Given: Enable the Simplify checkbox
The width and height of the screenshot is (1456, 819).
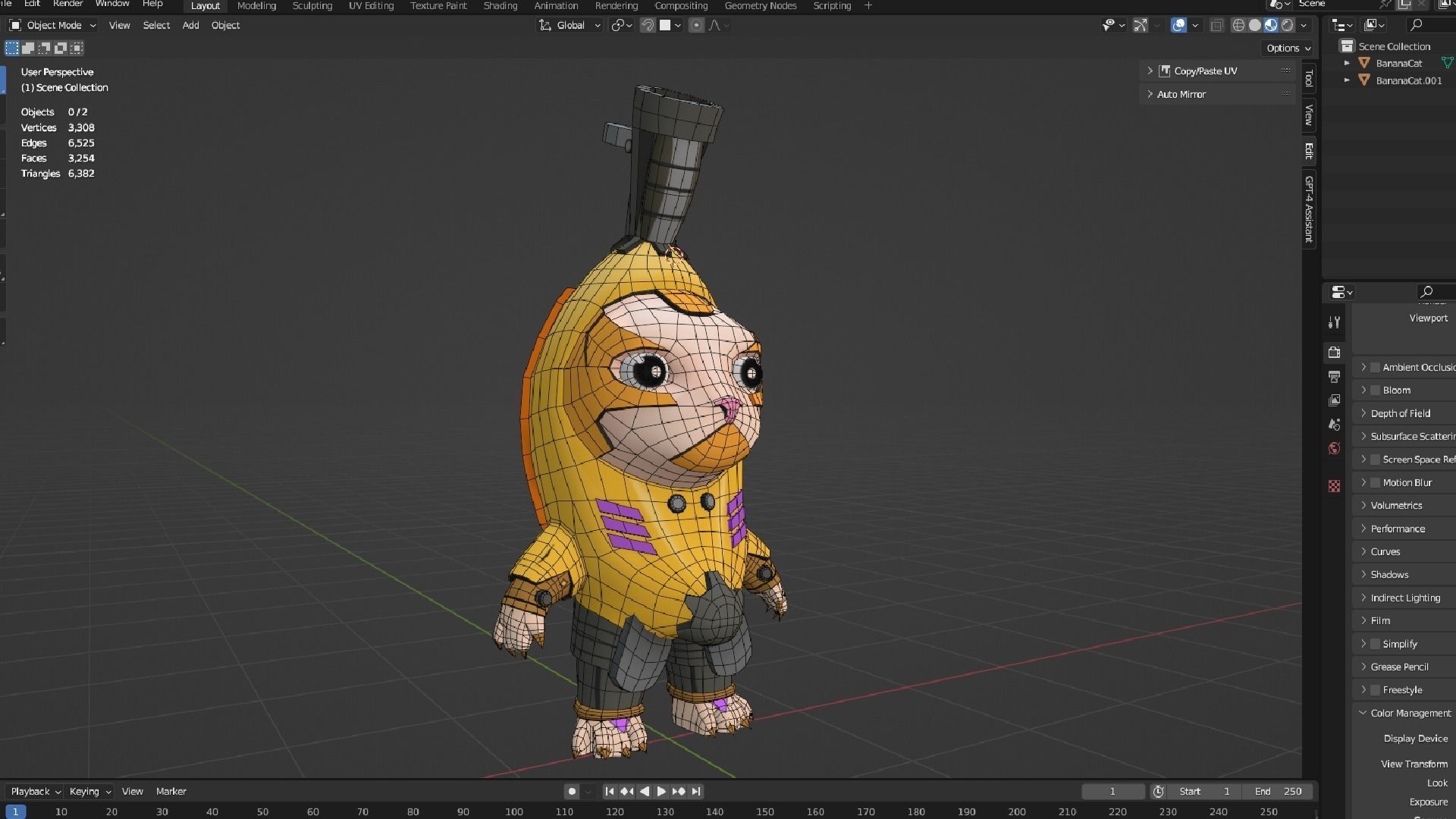Looking at the screenshot, I should point(1375,644).
